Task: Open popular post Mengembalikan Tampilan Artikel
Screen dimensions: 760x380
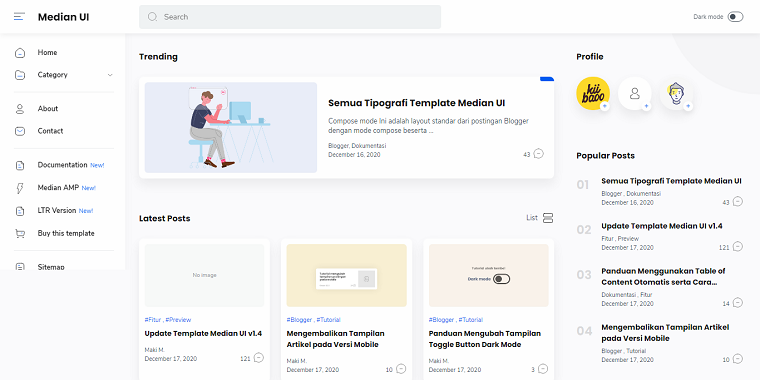Action: click(x=665, y=333)
